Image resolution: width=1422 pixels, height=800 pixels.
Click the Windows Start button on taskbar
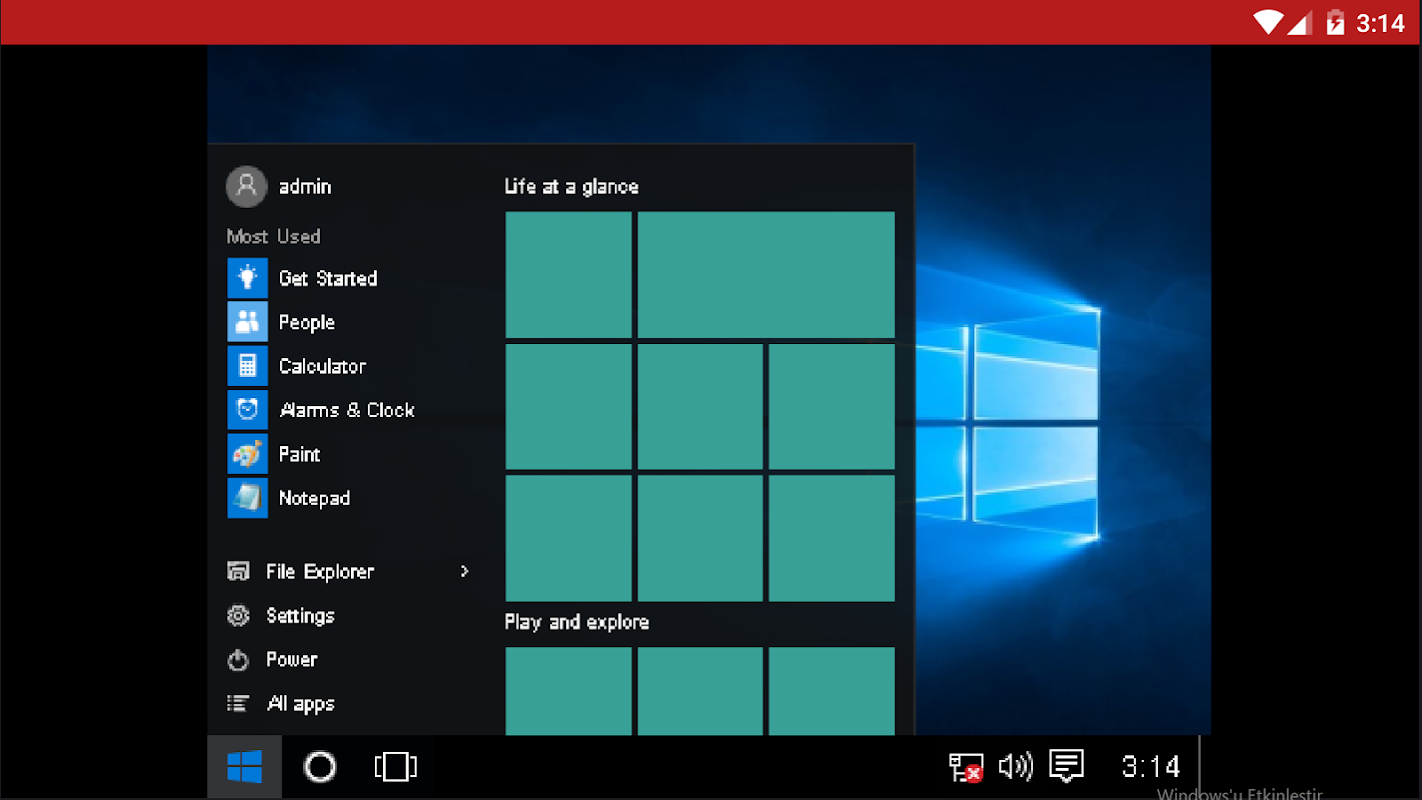click(x=245, y=767)
